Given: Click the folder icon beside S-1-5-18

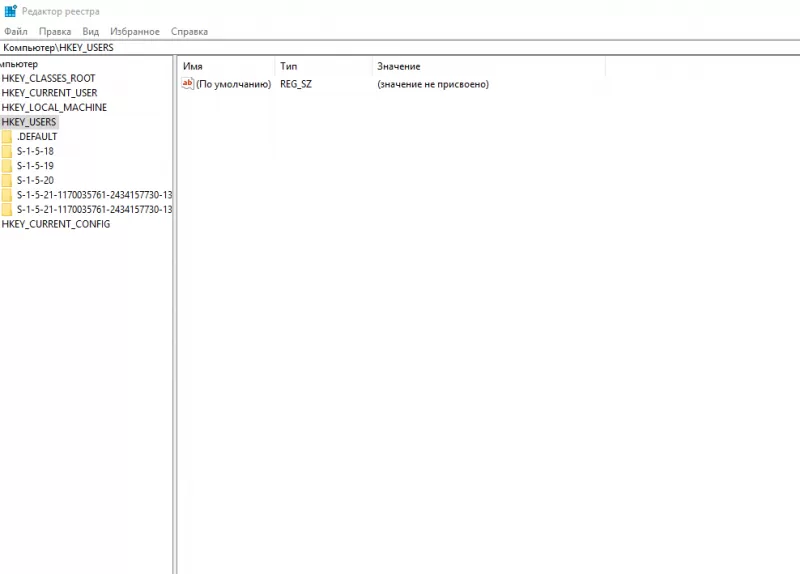Looking at the screenshot, I should pos(7,151).
